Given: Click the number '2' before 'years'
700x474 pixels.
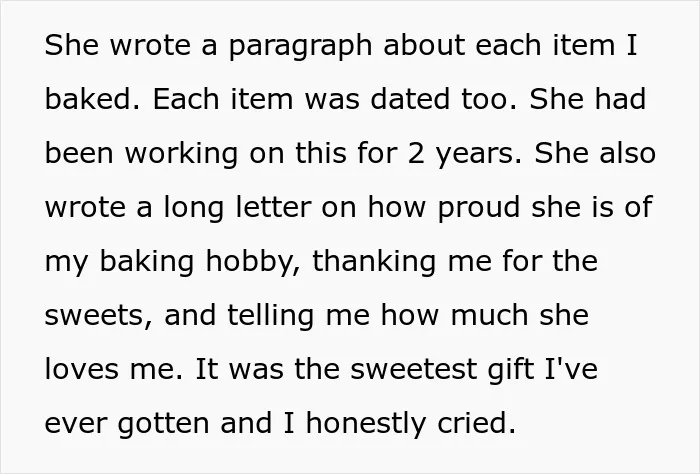Looking at the screenshot, I should 416,154.
